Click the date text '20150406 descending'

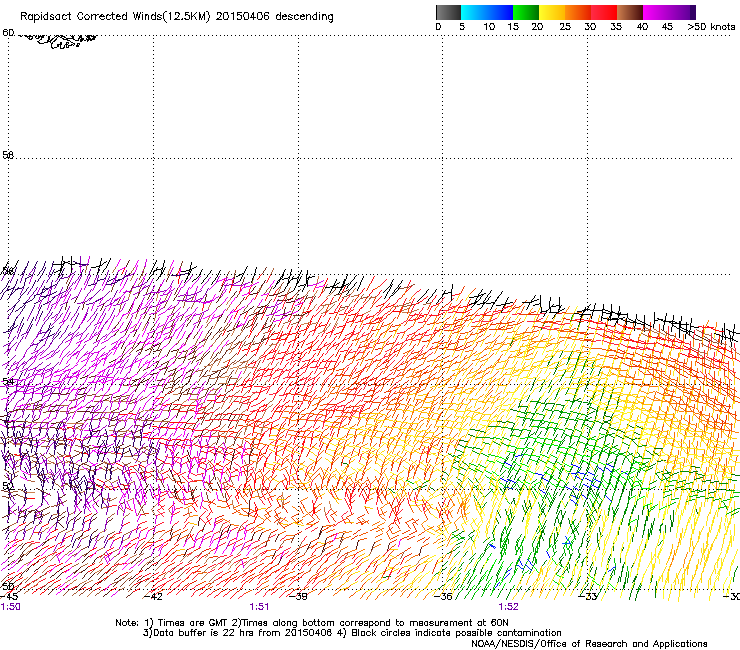274,17
